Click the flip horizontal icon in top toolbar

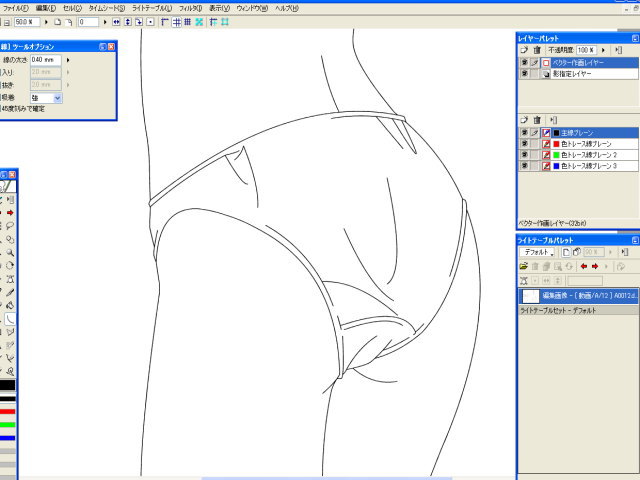116,21
